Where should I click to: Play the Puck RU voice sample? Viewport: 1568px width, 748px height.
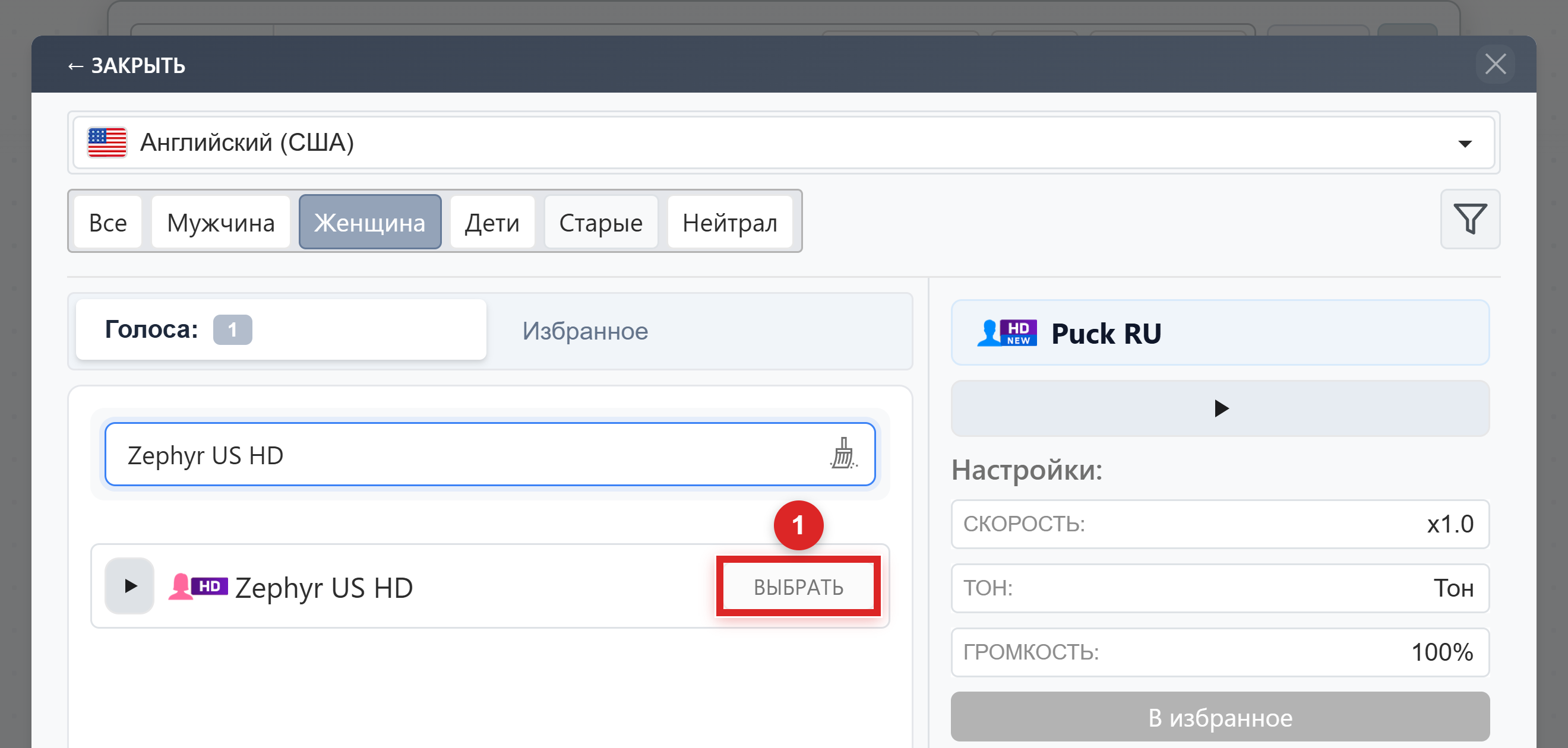coord(1219,408)
